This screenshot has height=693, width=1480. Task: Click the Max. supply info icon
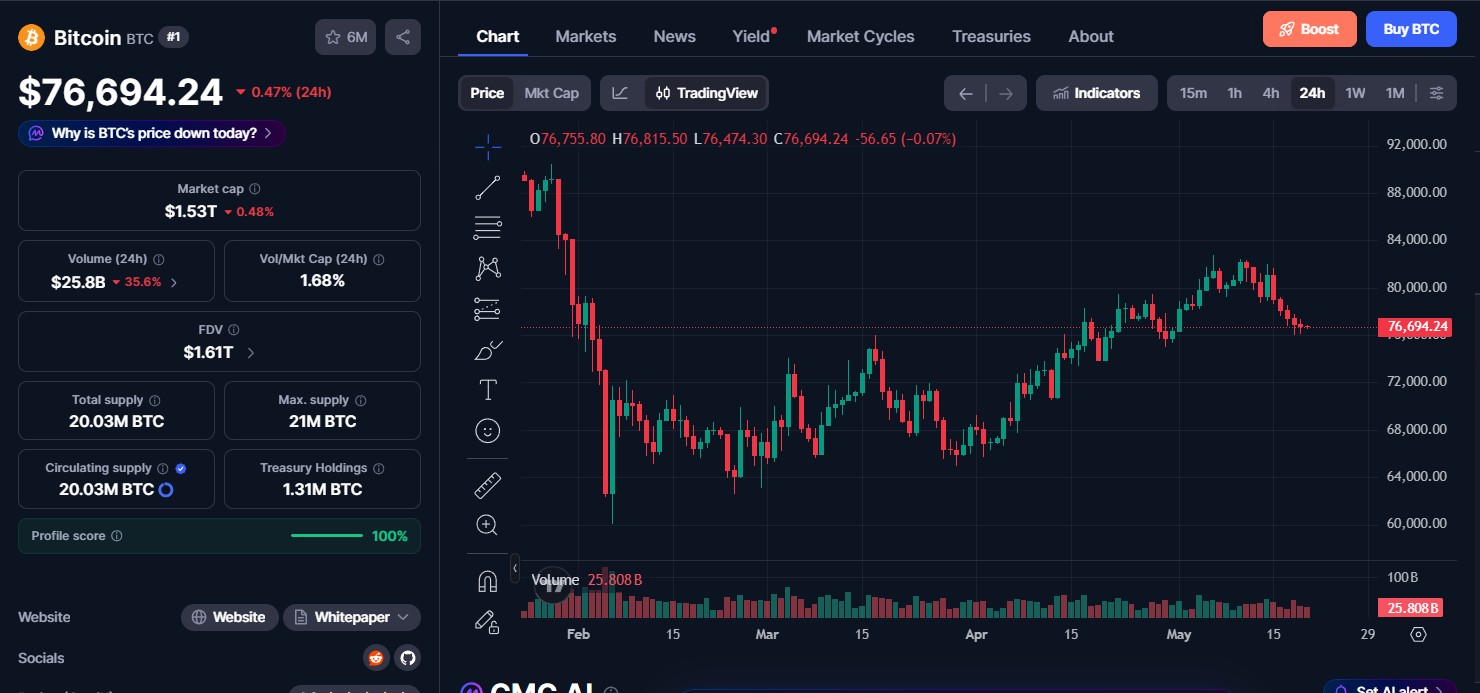(x=360, y=400)
